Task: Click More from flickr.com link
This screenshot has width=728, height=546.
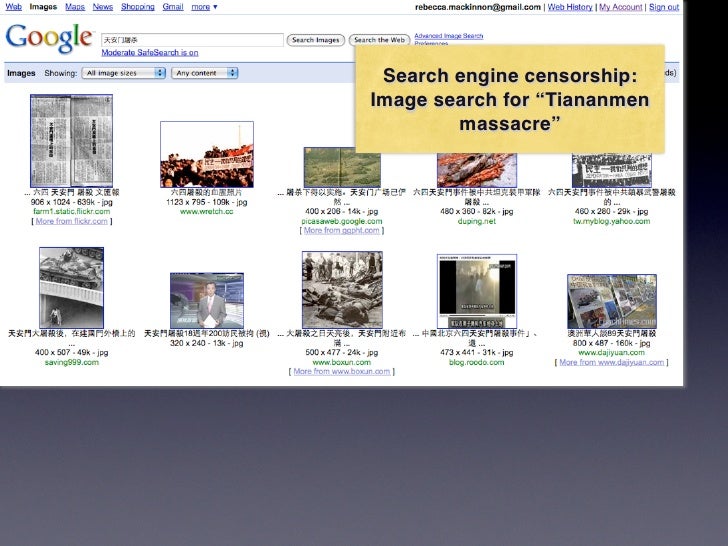Action: [x=72, y=221]
